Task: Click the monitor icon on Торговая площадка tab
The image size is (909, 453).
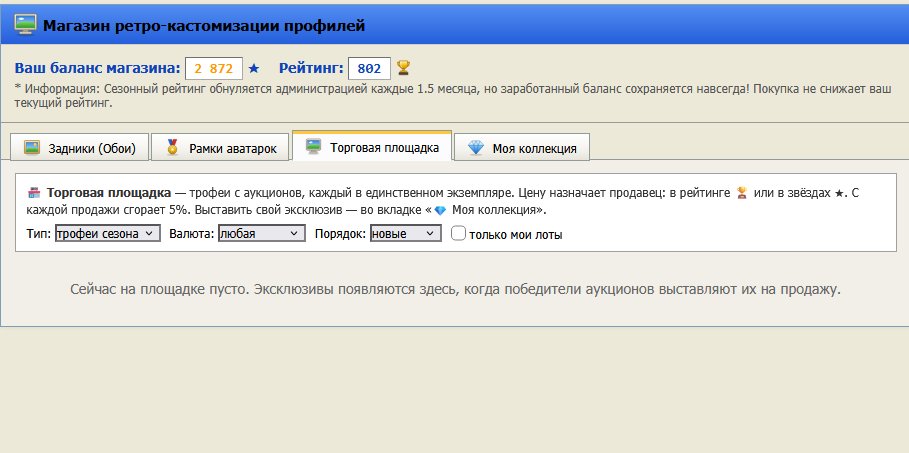Action: pyautogui.click(x=313, y=146)
